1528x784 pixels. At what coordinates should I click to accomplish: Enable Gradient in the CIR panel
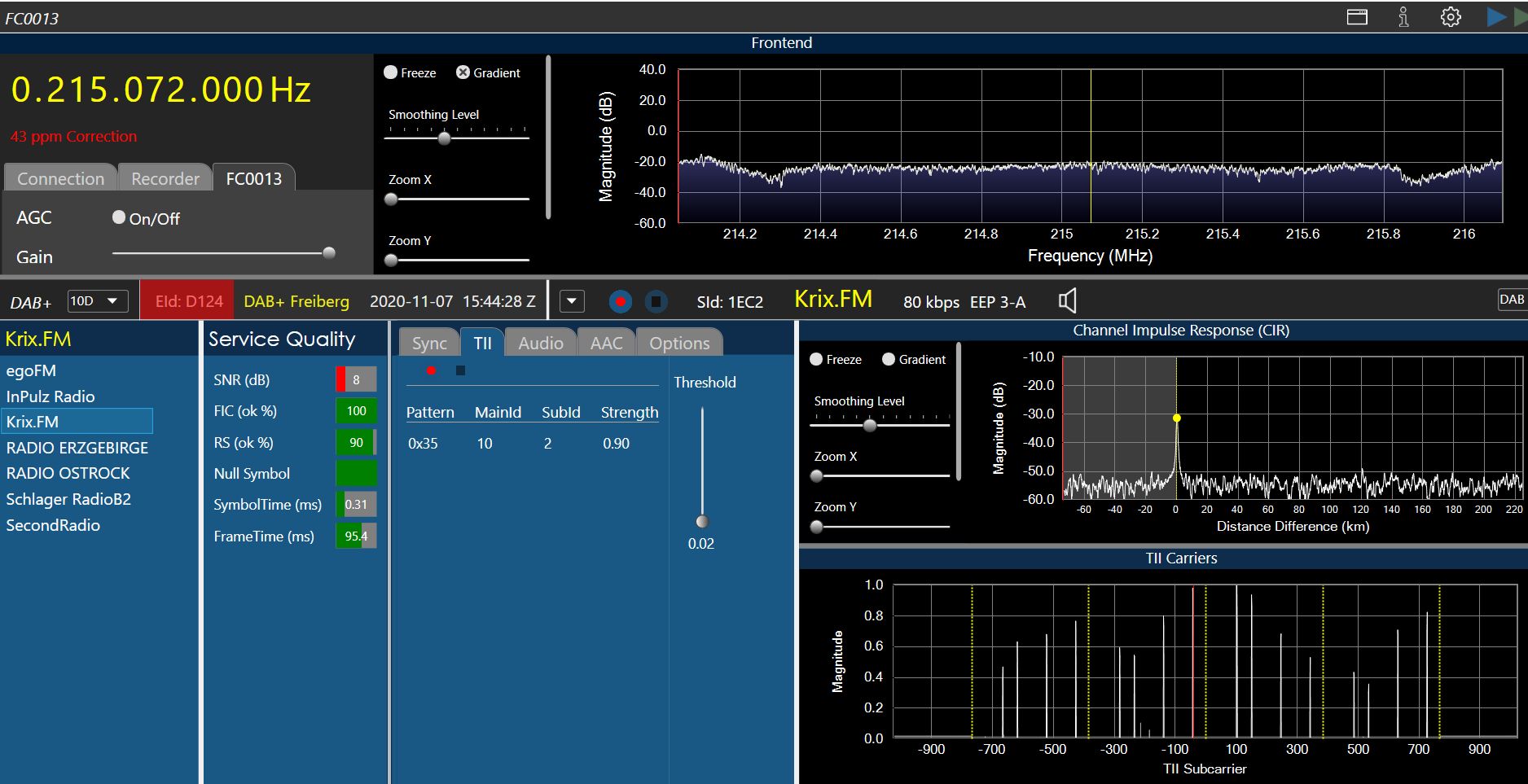[x=889, y=359]
